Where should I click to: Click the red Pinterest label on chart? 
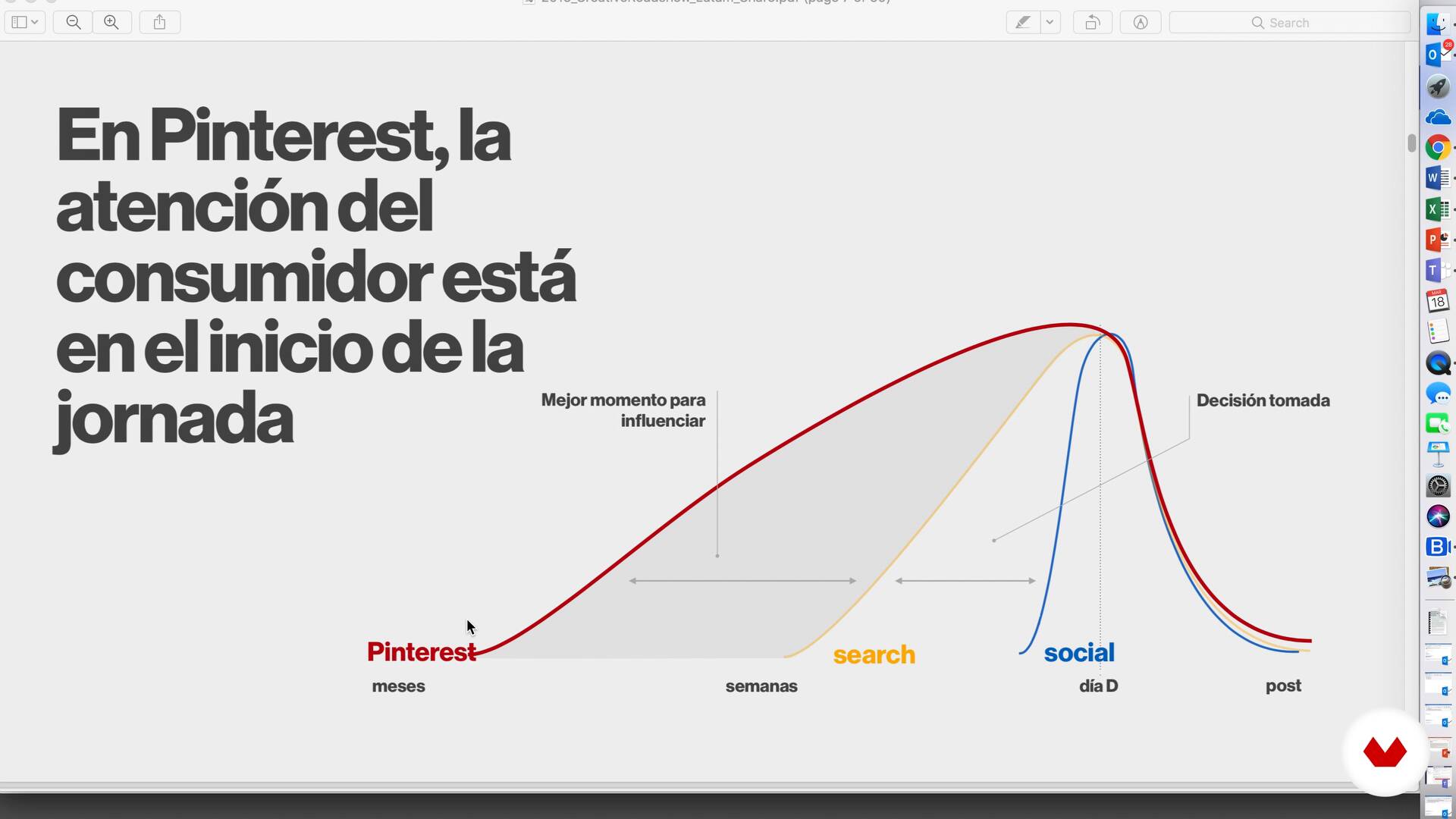point(422,652)
